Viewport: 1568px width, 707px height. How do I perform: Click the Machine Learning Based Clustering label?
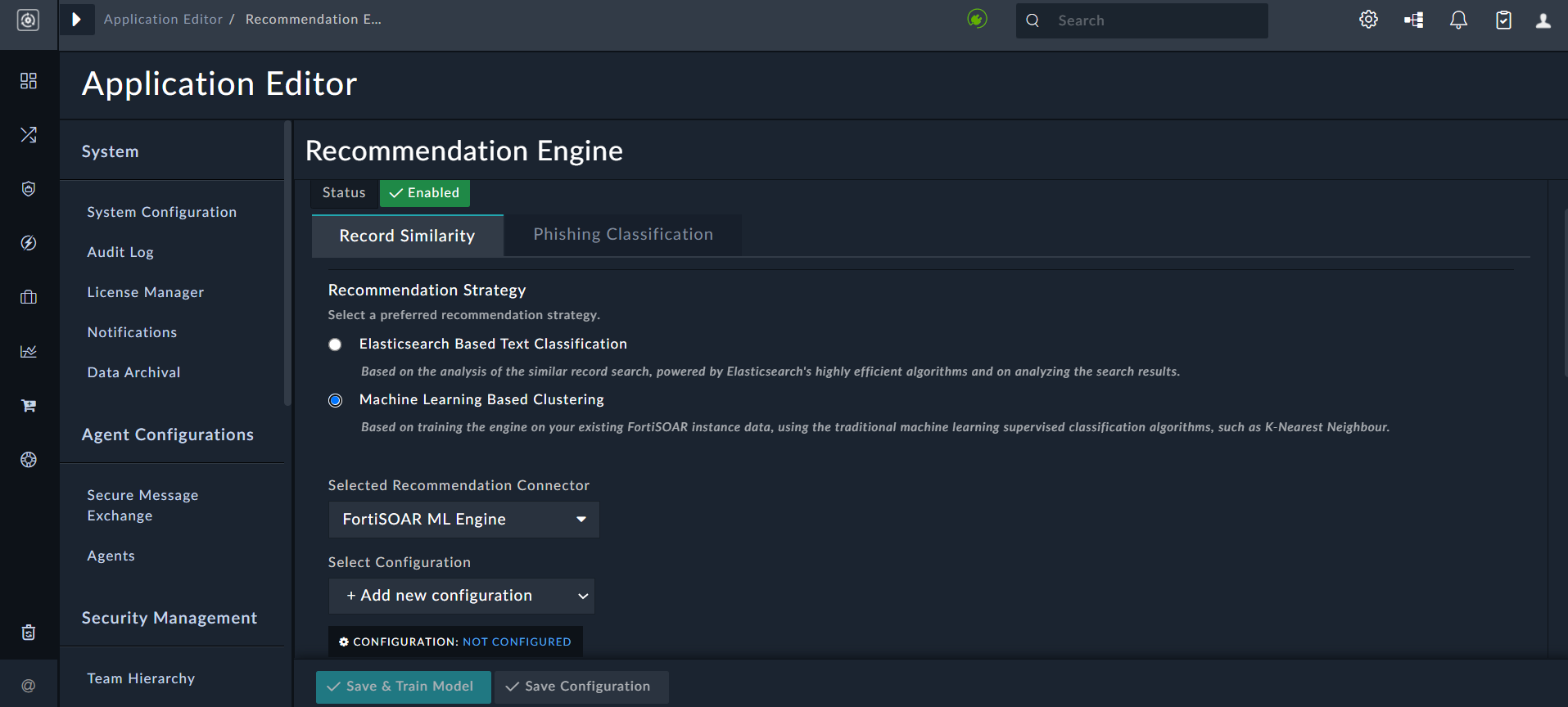pos(481,400)
